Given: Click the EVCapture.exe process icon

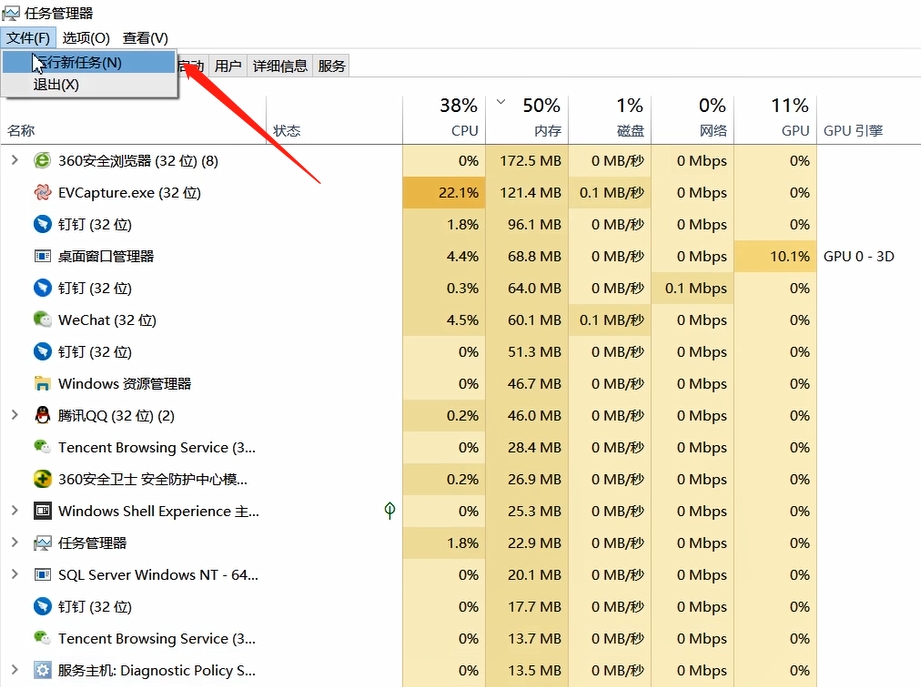Looking at the screenshot, I should 42,192.
